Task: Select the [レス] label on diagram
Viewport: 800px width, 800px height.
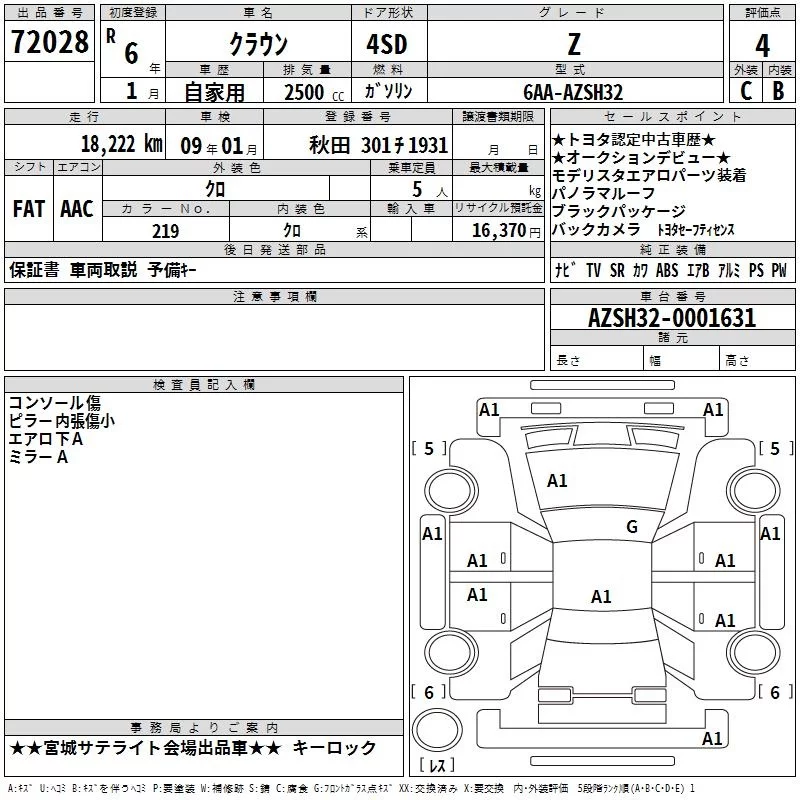Action: (x=437, y=766)
